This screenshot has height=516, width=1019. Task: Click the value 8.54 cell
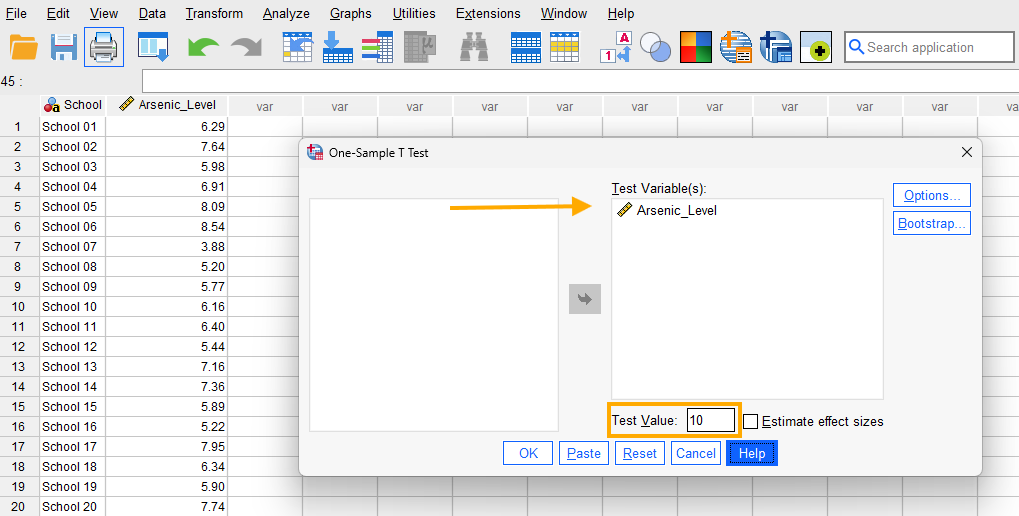[167, 227]
